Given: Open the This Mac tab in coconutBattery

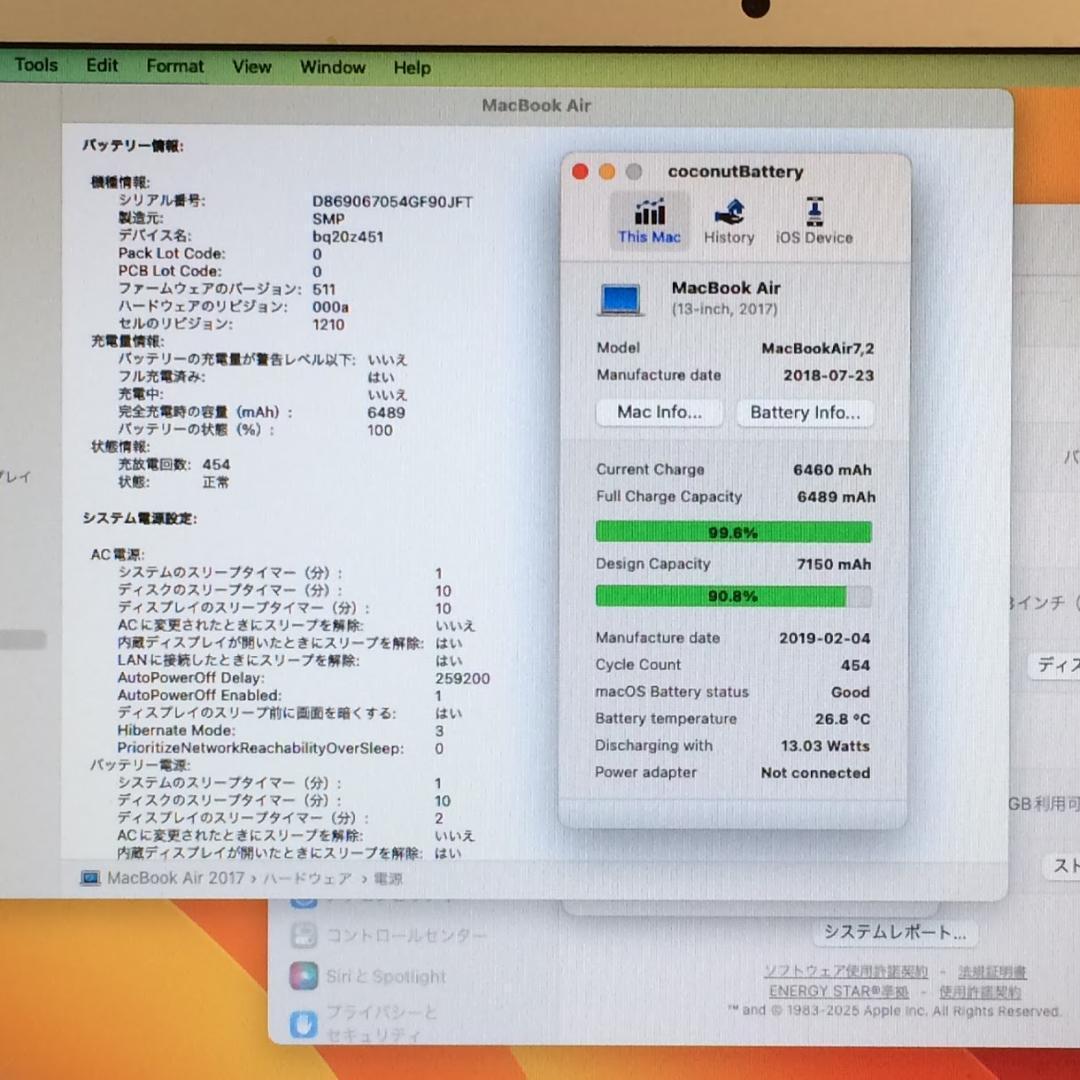Looking at the screenshot, I should click(x=649, y=220).
